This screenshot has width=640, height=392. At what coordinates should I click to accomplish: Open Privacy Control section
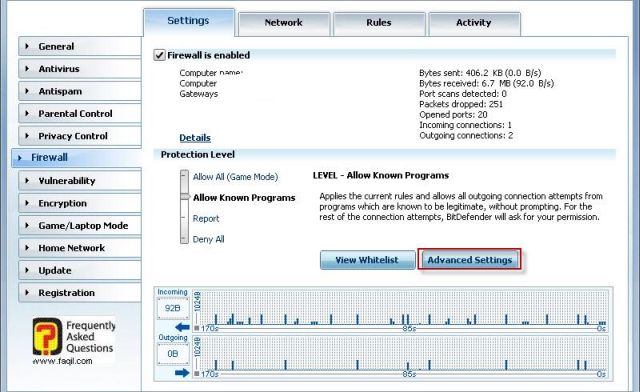pyautogui.click(x=80, y=136)
